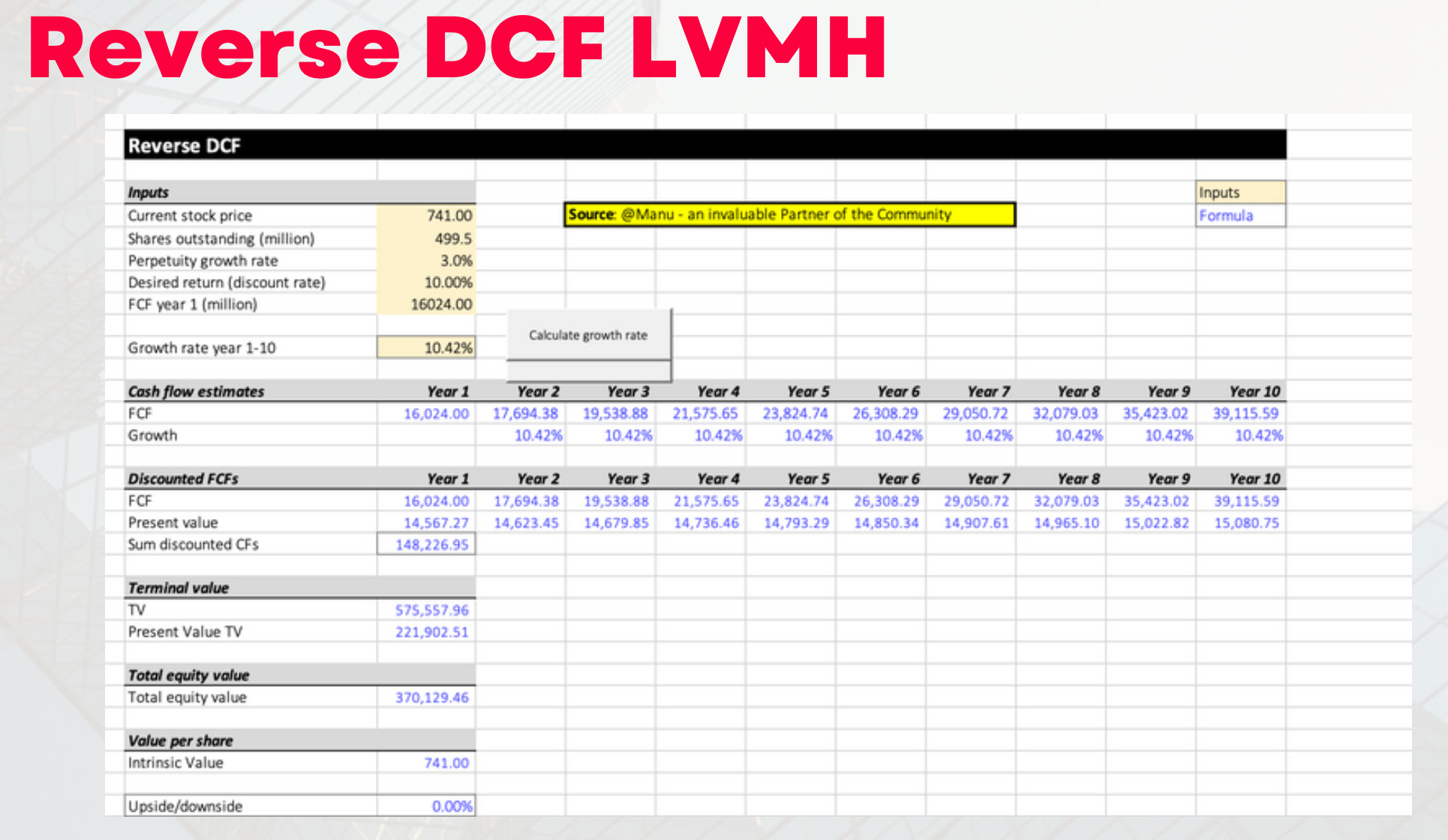1448x840 pixels.
Task: Select the Shares outstanding value 499.5
Action: (426, 238)
